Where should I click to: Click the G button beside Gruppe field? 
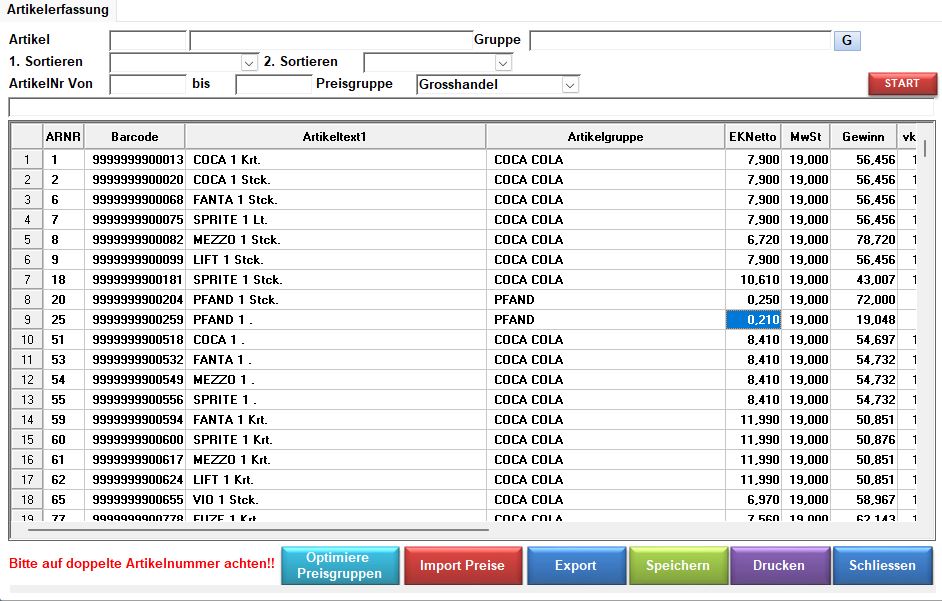pos(846,41)
